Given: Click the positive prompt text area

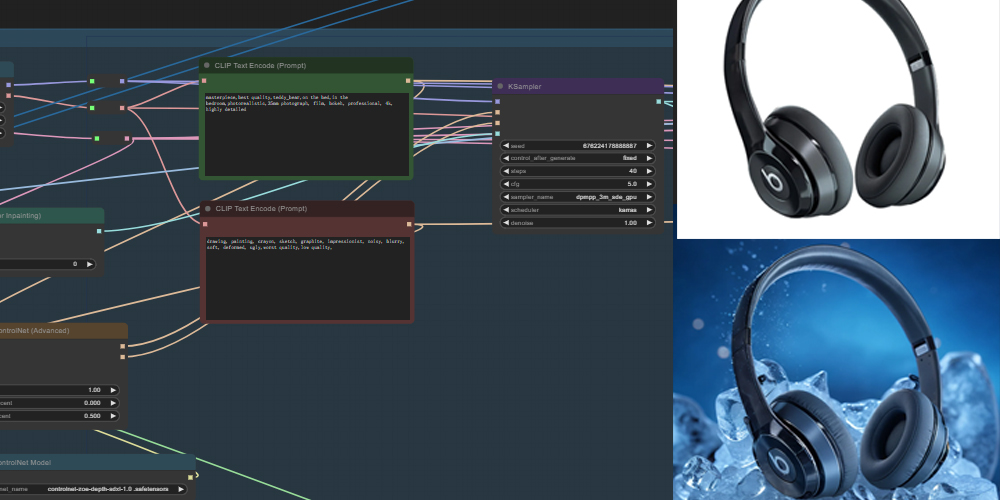Looking at the screenshot, I should tap(306, 135).
